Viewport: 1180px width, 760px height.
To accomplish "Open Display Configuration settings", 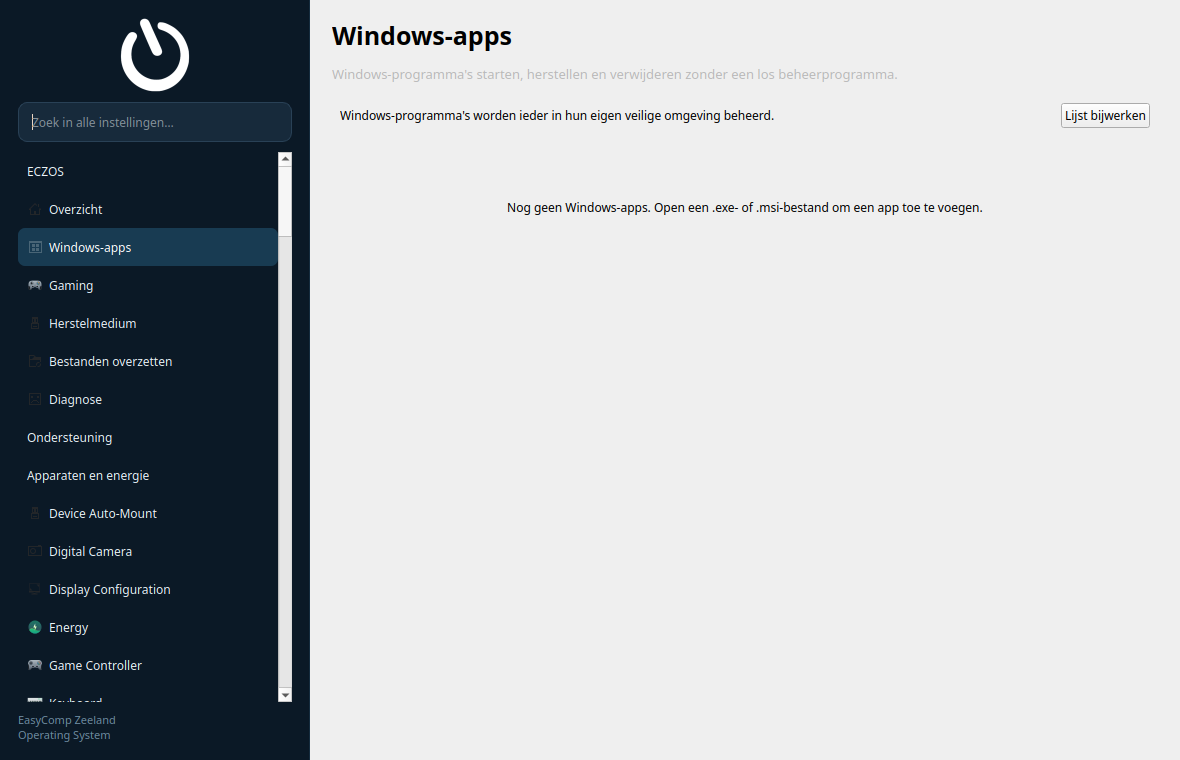I will pos(148,589).
